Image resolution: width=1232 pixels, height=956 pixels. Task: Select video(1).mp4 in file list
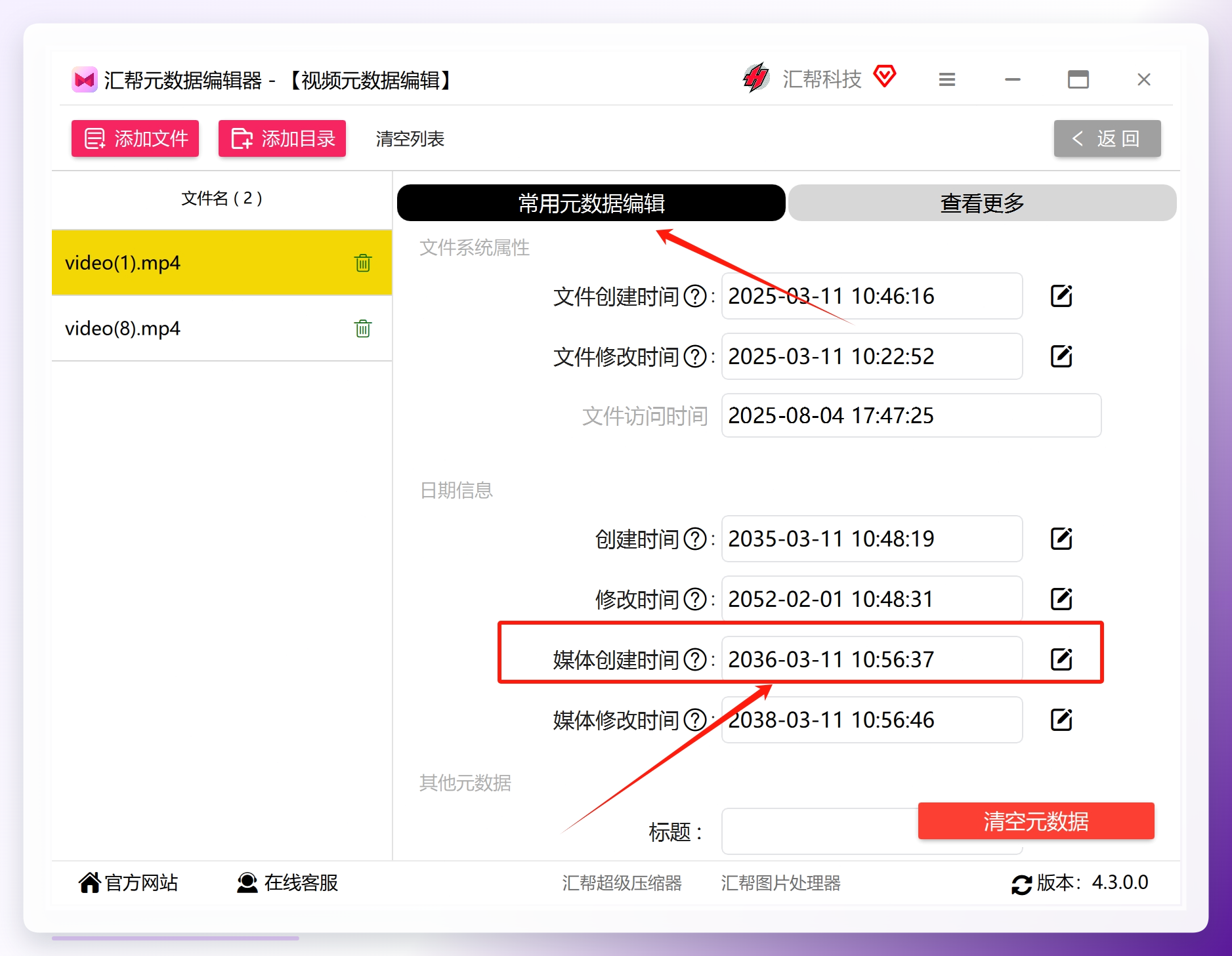(222, 262)
